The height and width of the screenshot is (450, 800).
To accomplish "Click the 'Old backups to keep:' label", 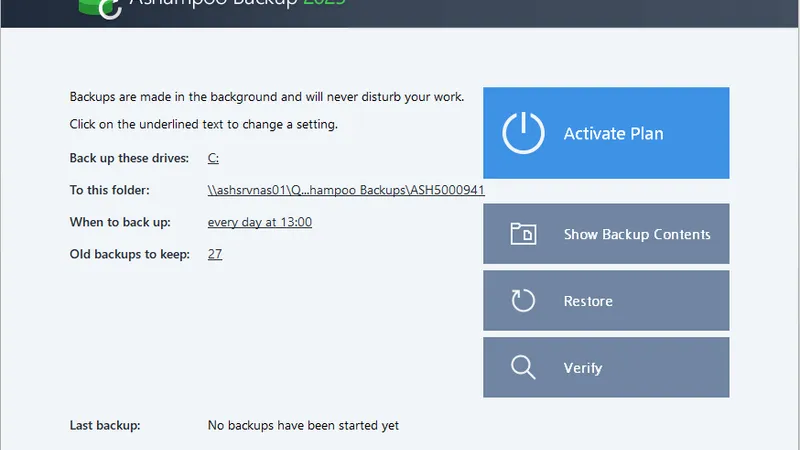I will (x=130, y=254).
